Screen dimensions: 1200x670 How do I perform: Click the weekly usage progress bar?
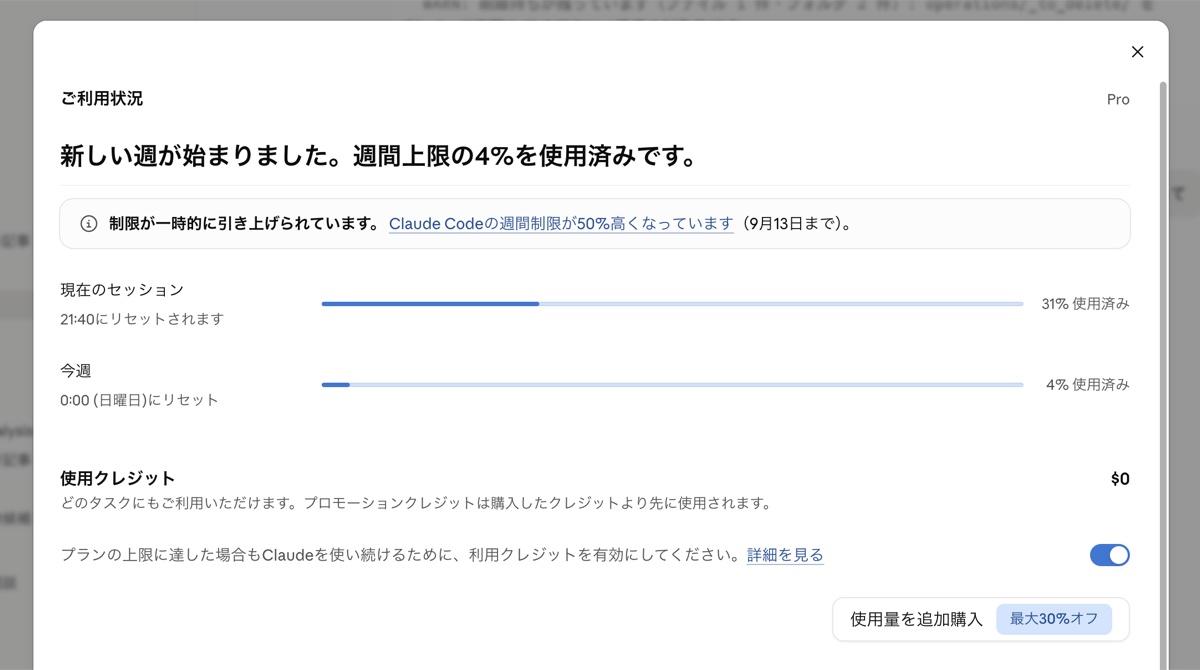pos(672,384)
